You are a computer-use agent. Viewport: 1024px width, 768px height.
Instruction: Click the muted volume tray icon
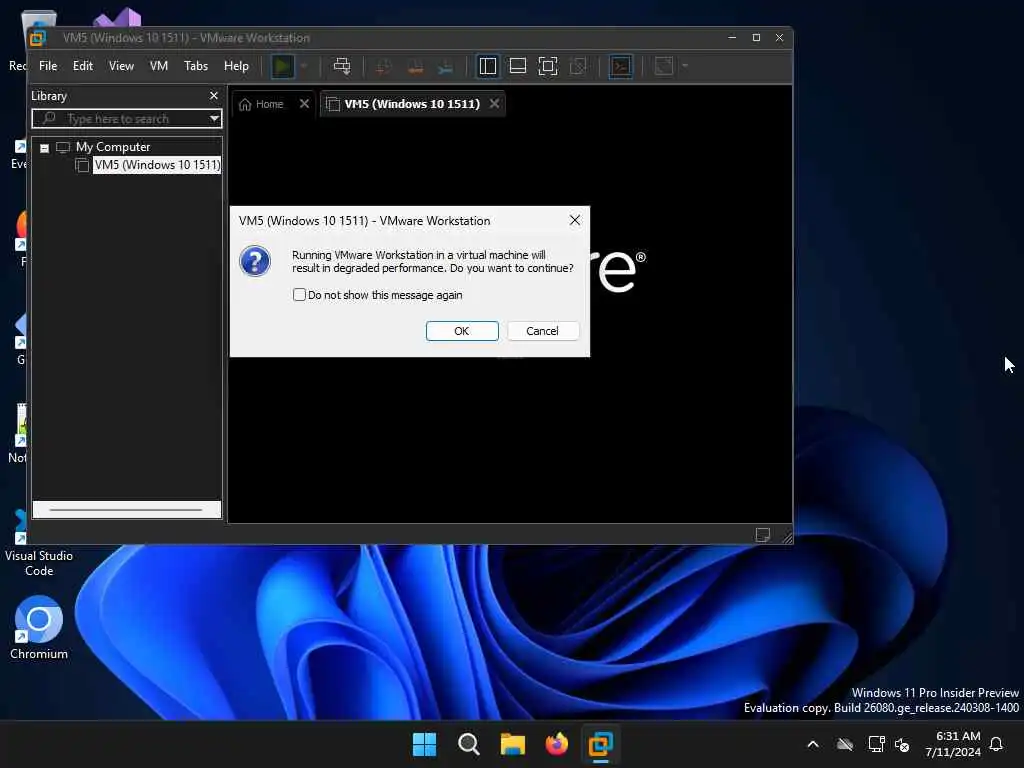(903, 744)
